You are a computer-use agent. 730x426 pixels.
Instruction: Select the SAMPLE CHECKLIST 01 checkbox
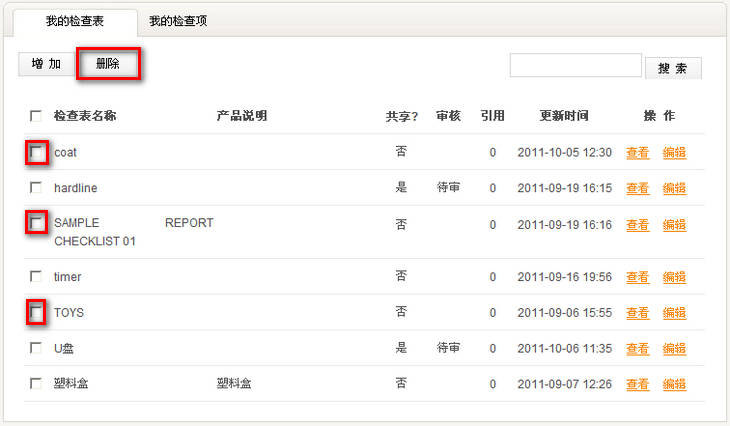tap(36, 223)
